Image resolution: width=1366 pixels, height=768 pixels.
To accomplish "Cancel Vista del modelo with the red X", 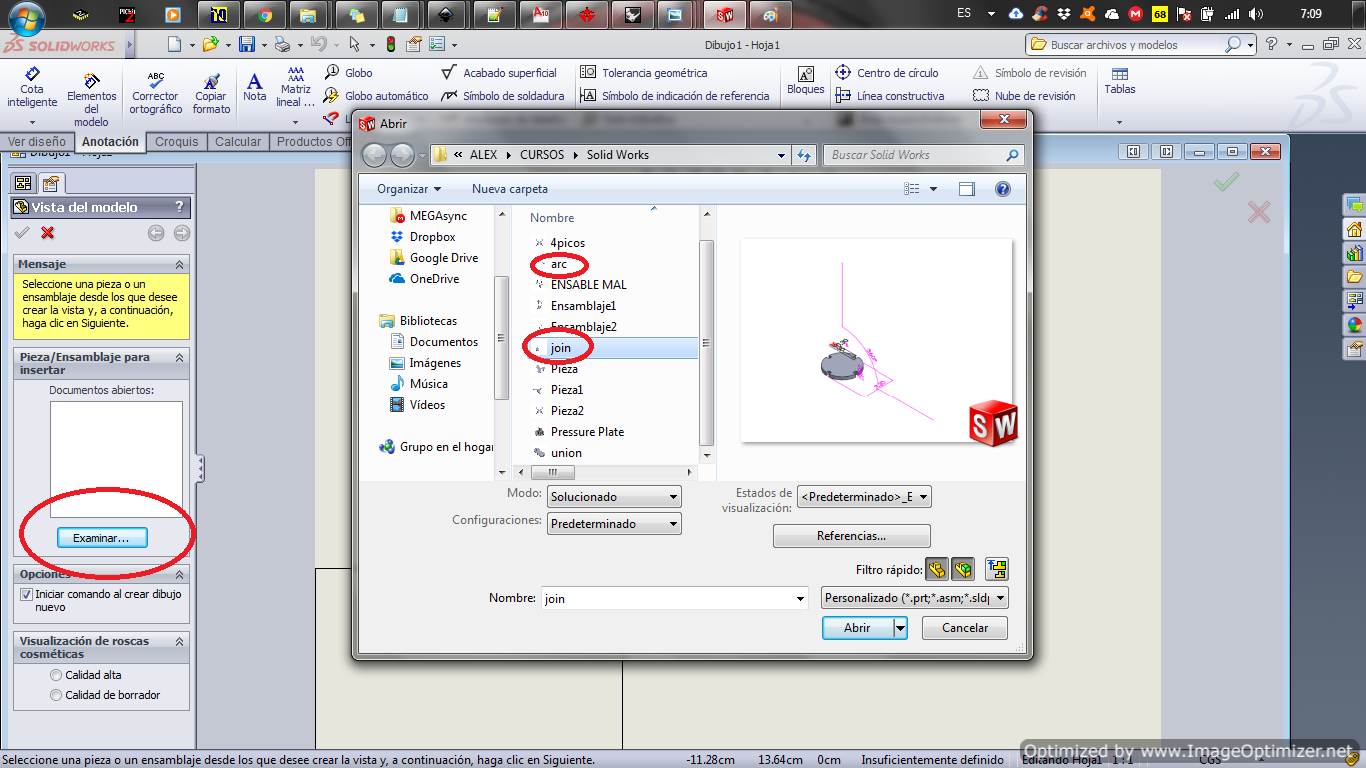I will click(x=47, y=233).
